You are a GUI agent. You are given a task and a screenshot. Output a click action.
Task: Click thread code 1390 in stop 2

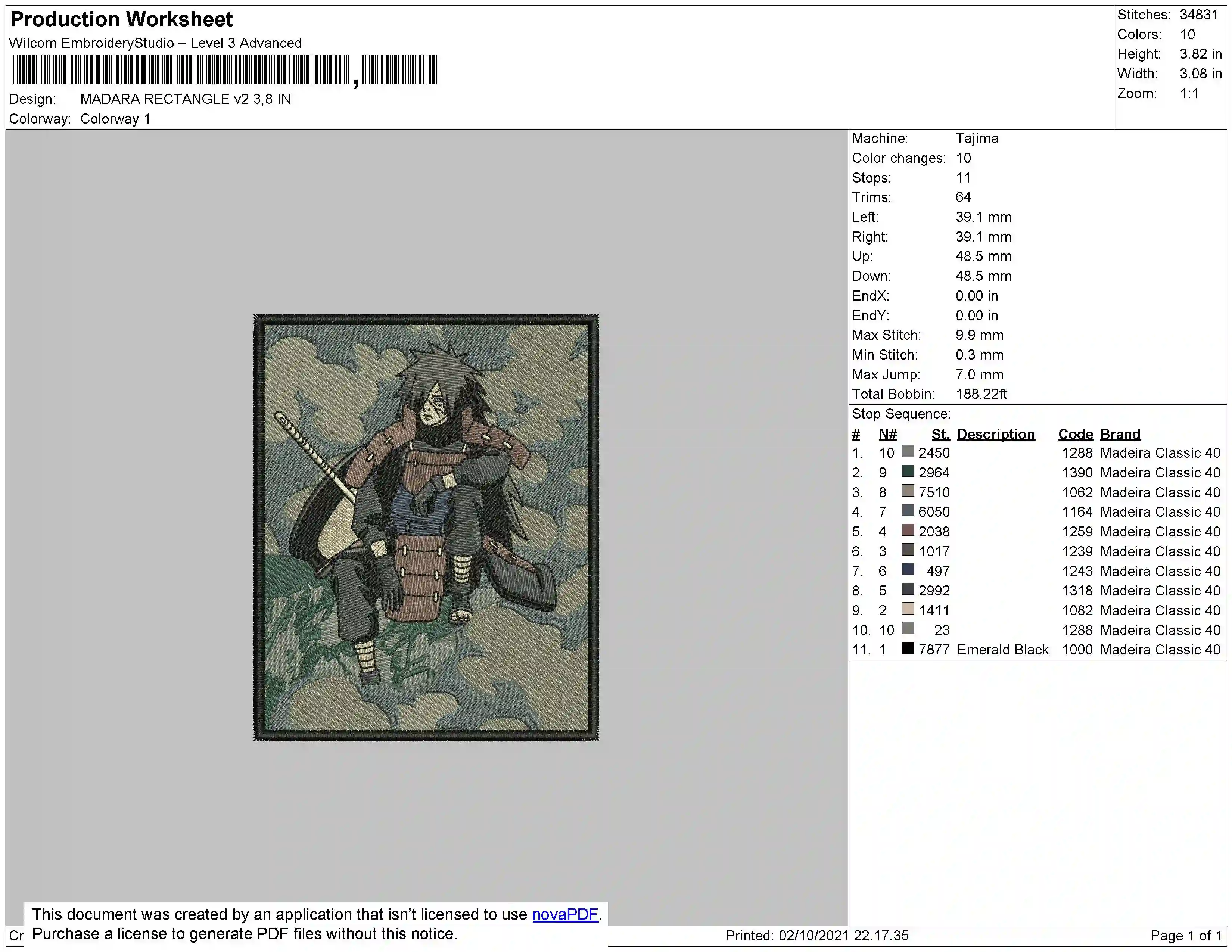(1077, 473)
